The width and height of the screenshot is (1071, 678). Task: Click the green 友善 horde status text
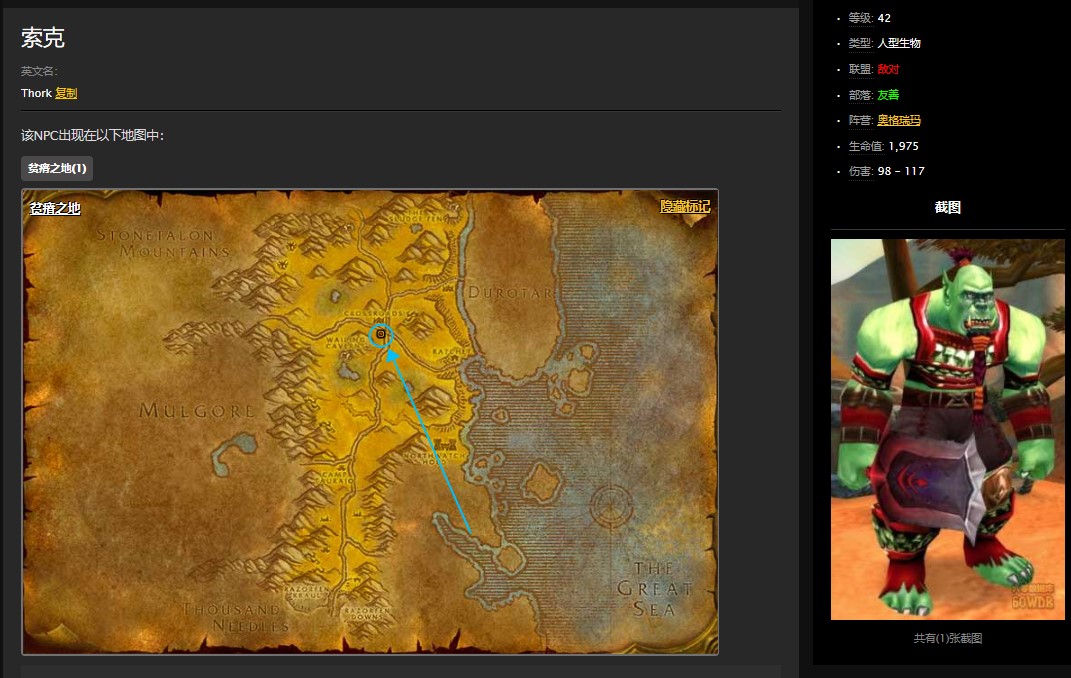pyautogui.click(x=888, y=95)
